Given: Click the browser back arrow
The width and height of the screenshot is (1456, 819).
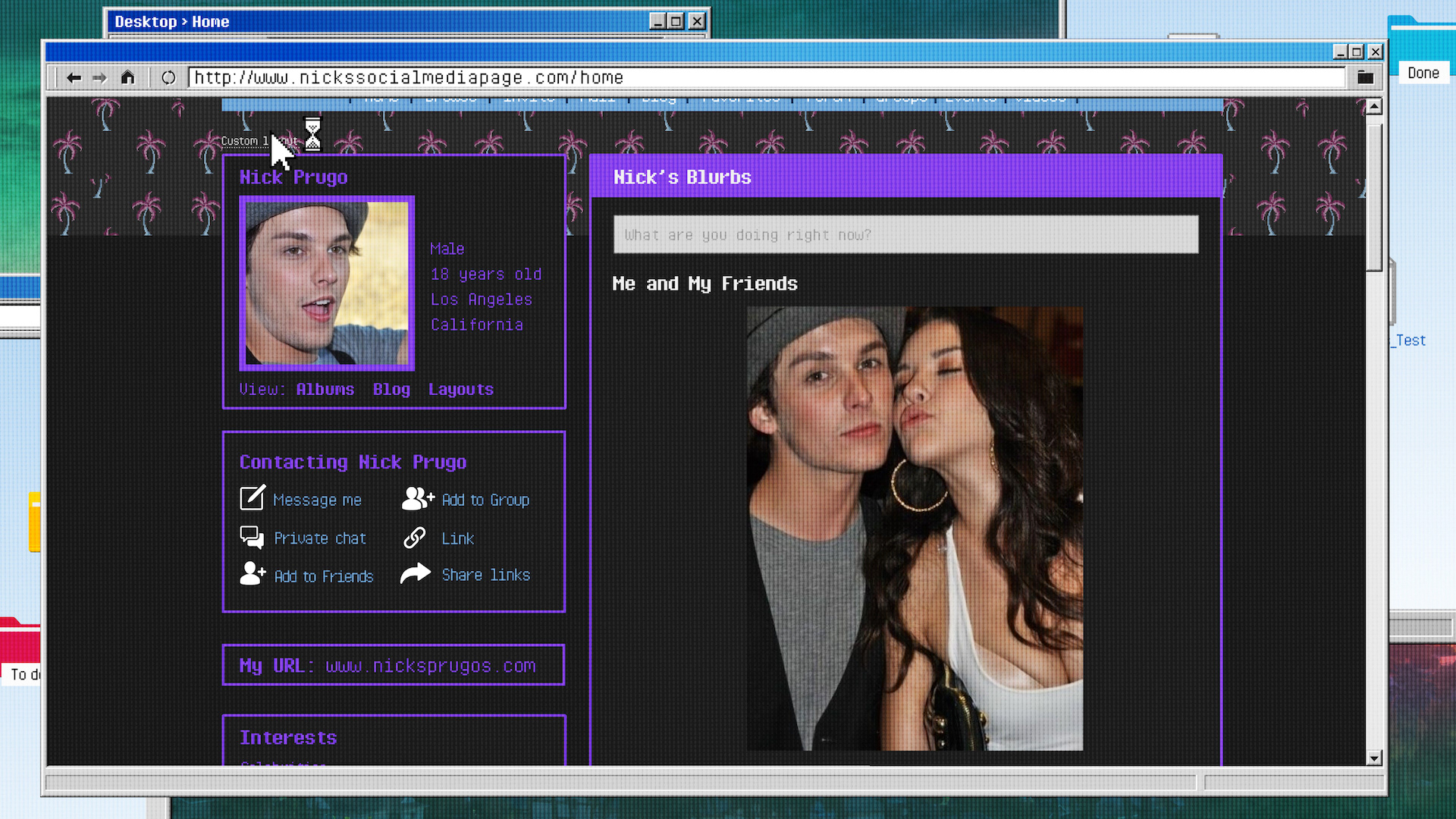Looking at the screenshot, I should (x=74, y=77).
